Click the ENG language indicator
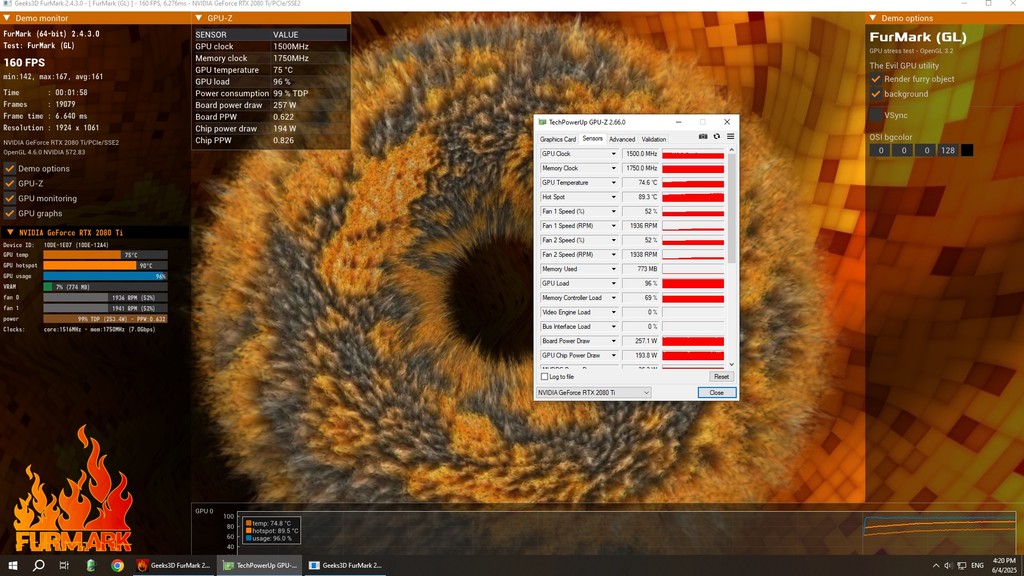This screenshot has height=576, width=1024. (x=978, y=566)
